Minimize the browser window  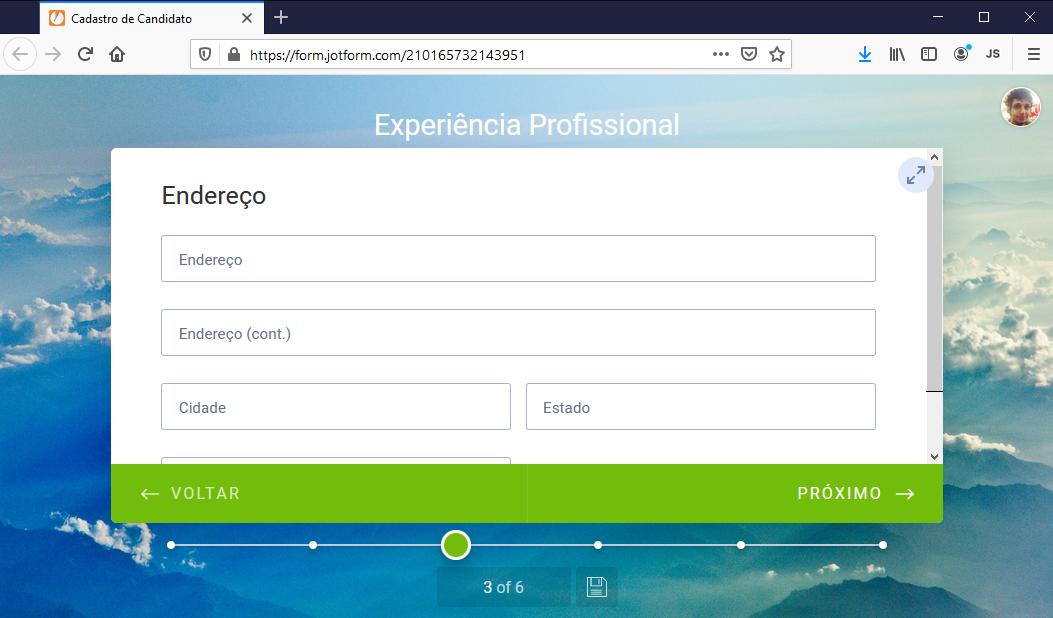[x=938, y=17]
